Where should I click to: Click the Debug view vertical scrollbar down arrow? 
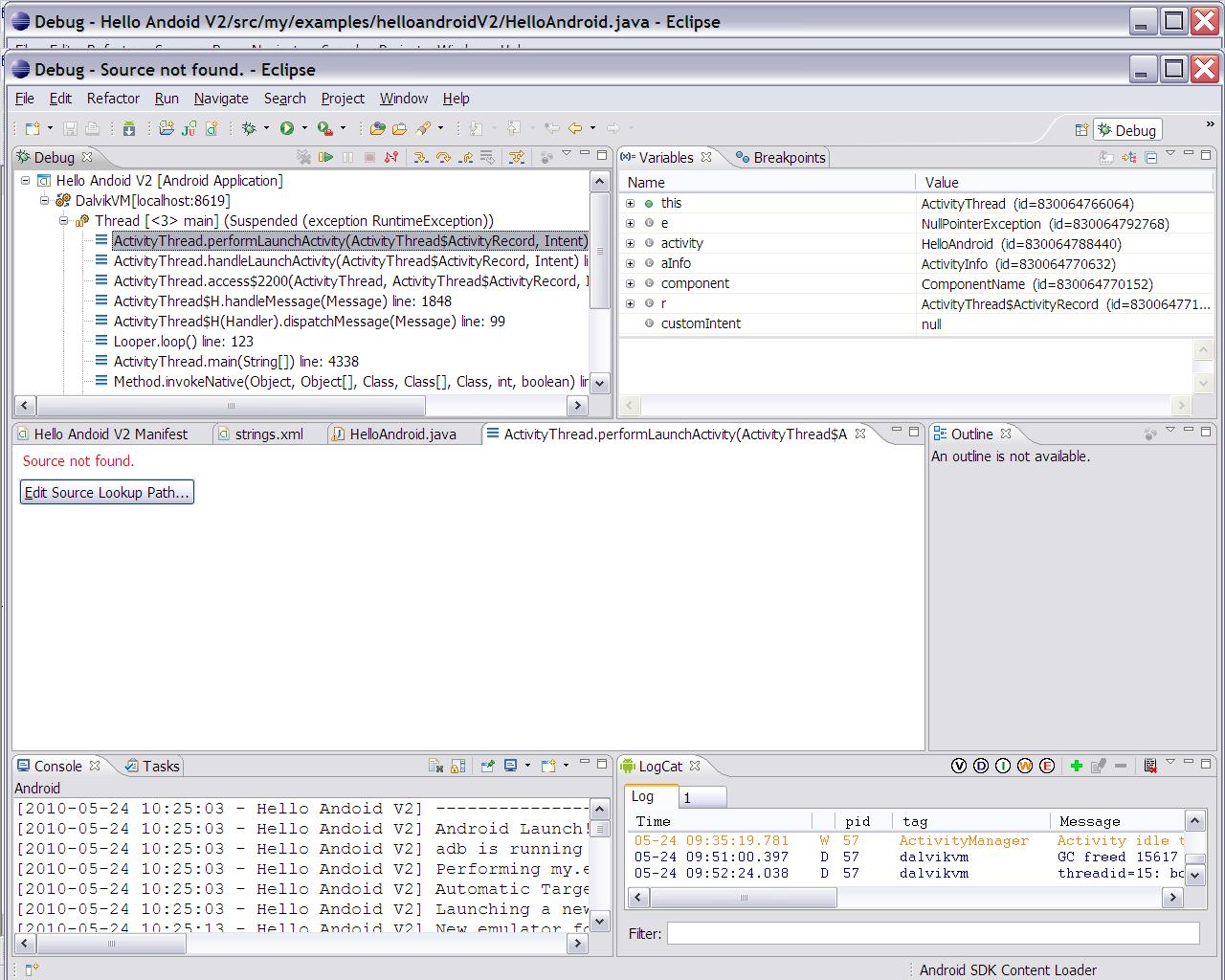[600, 383]
